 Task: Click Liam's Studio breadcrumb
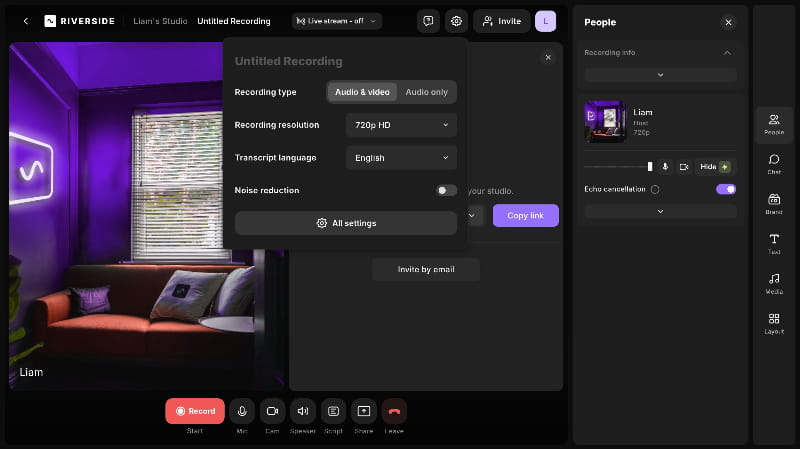160,21
